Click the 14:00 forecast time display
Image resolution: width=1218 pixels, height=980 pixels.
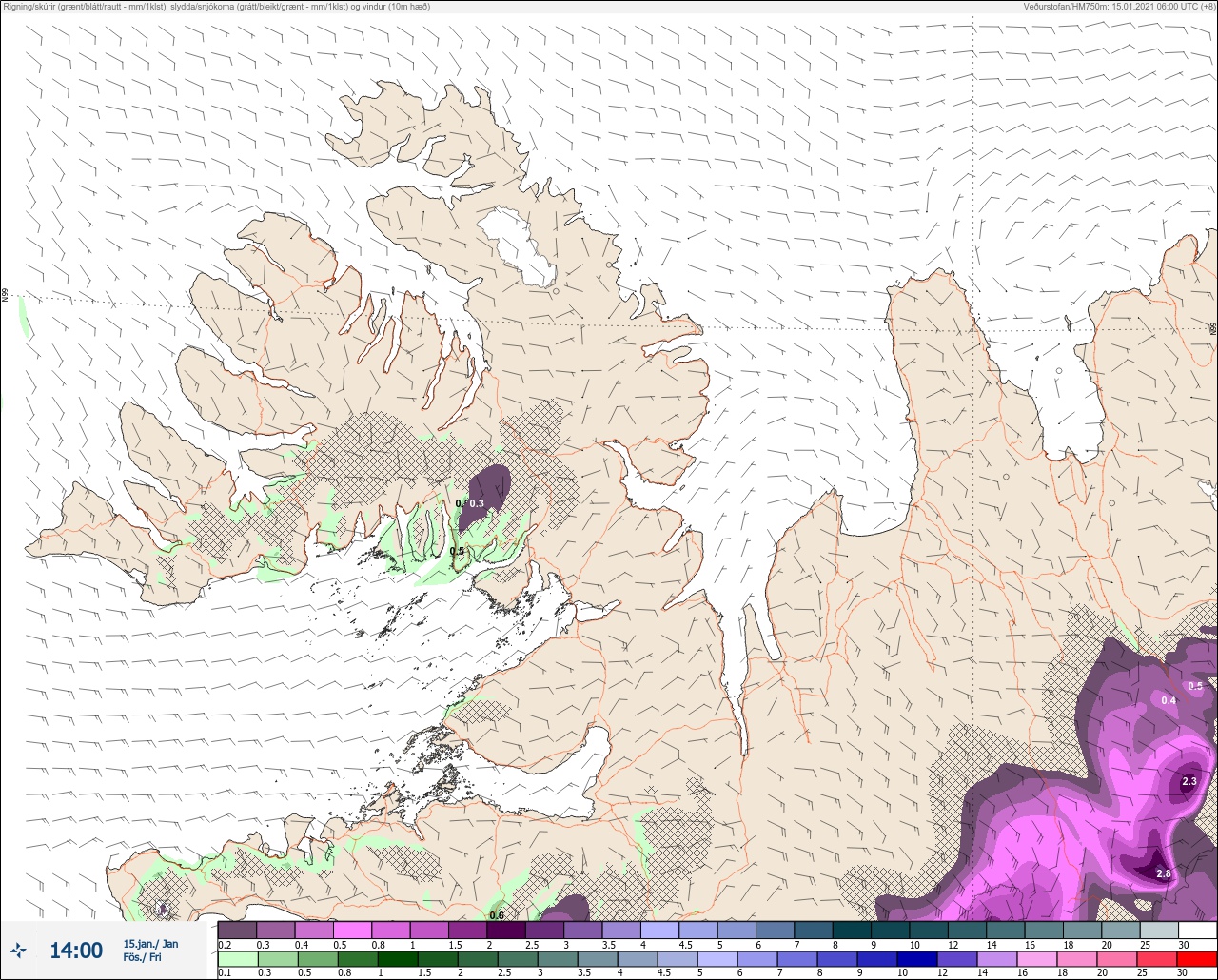coord(76,951)
